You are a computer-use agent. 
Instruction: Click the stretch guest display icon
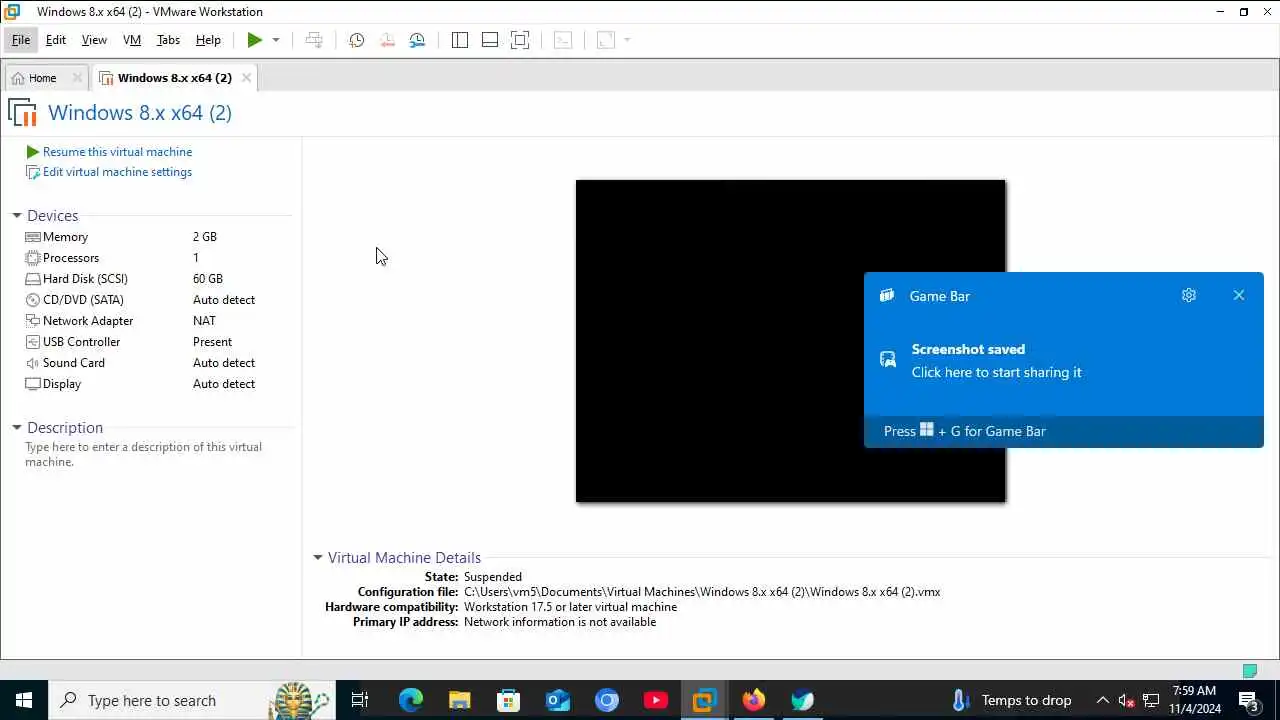605,40
